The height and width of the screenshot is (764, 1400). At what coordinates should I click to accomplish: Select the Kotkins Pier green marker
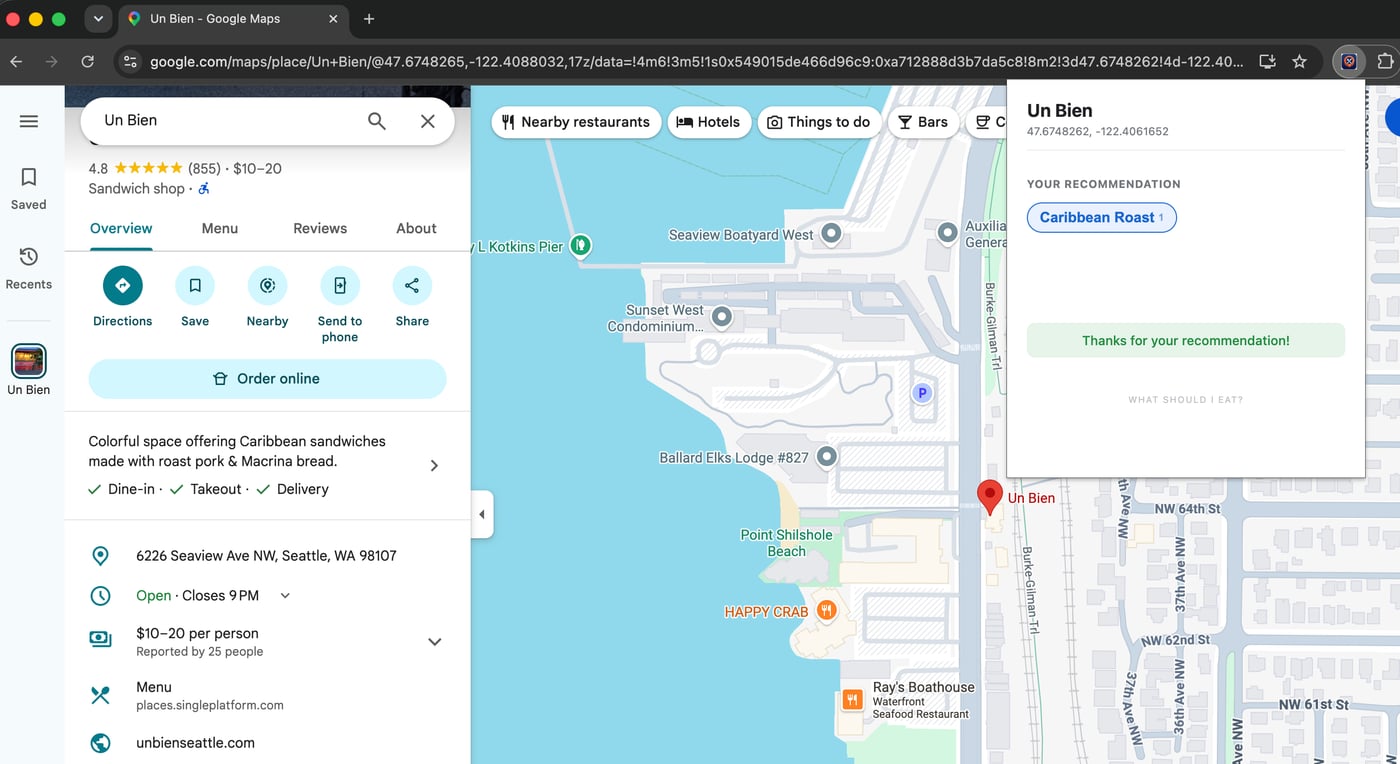(580, 245)
